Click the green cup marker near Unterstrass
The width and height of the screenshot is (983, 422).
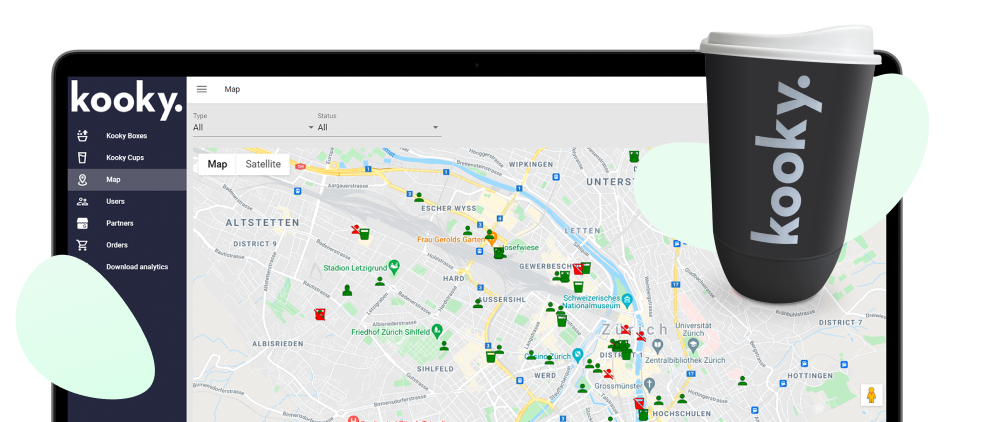pos(634,156)
